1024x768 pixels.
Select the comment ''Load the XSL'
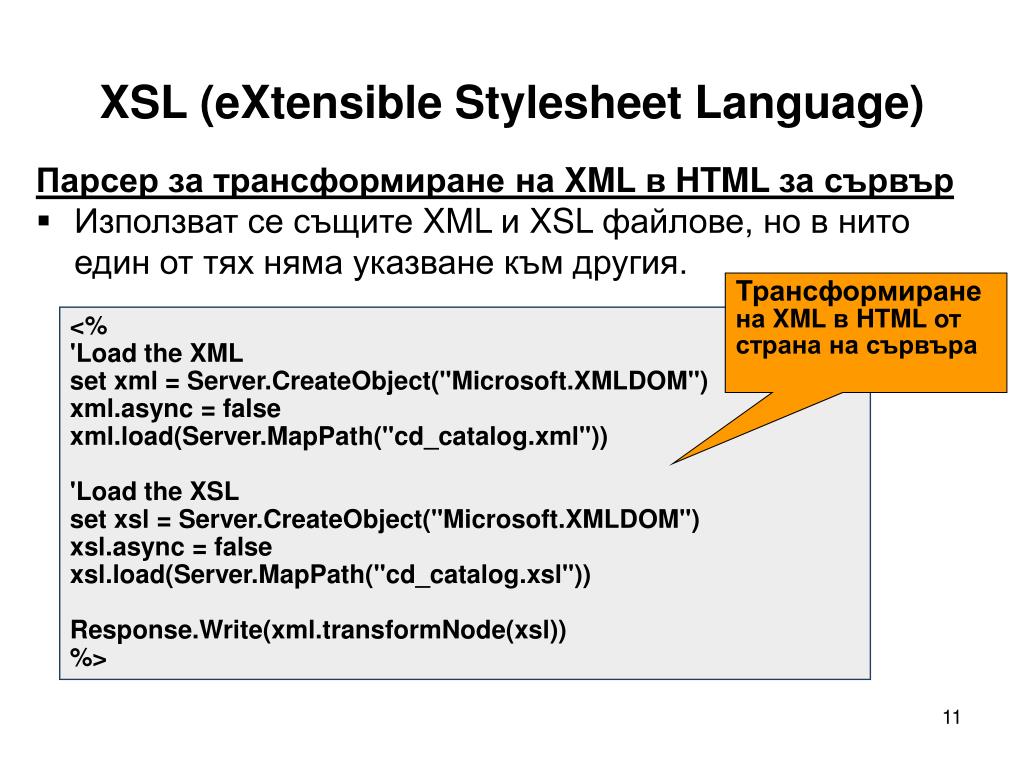point(154,491)
